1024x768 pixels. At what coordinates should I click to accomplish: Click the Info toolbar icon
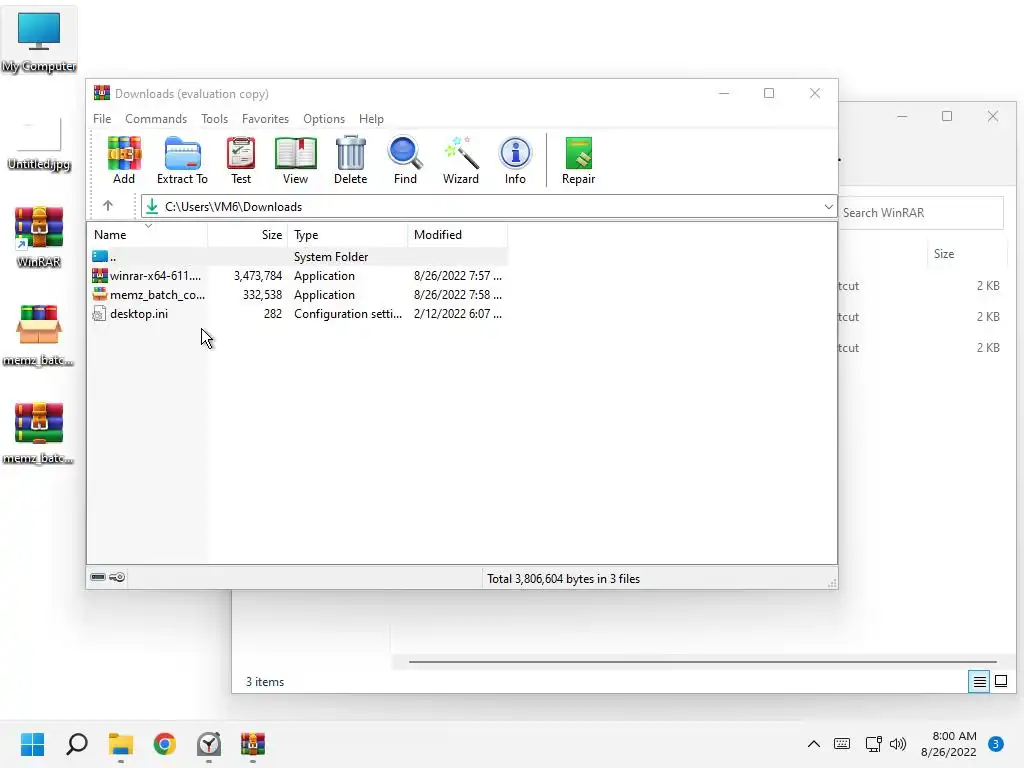[515, 161]
